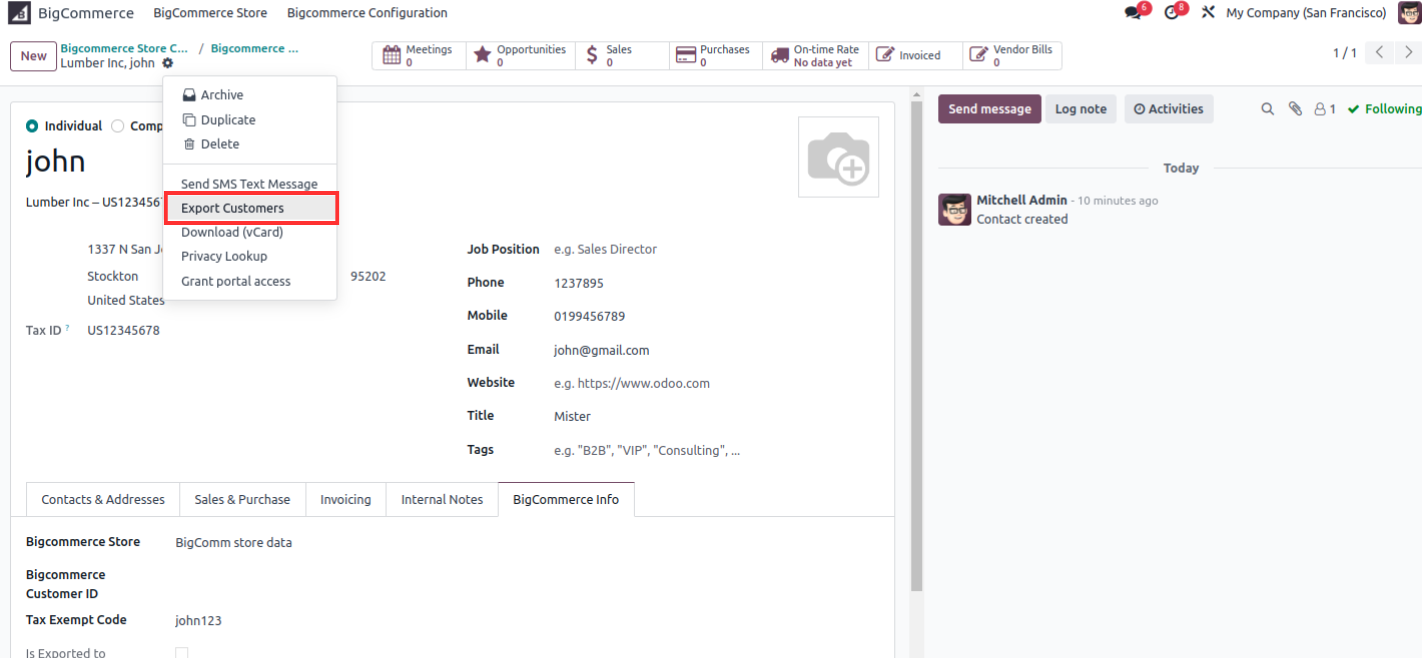The image size is (1422, 658).
Task: Open the Vendor Bills stat button
Action: tap(1012, 56)
